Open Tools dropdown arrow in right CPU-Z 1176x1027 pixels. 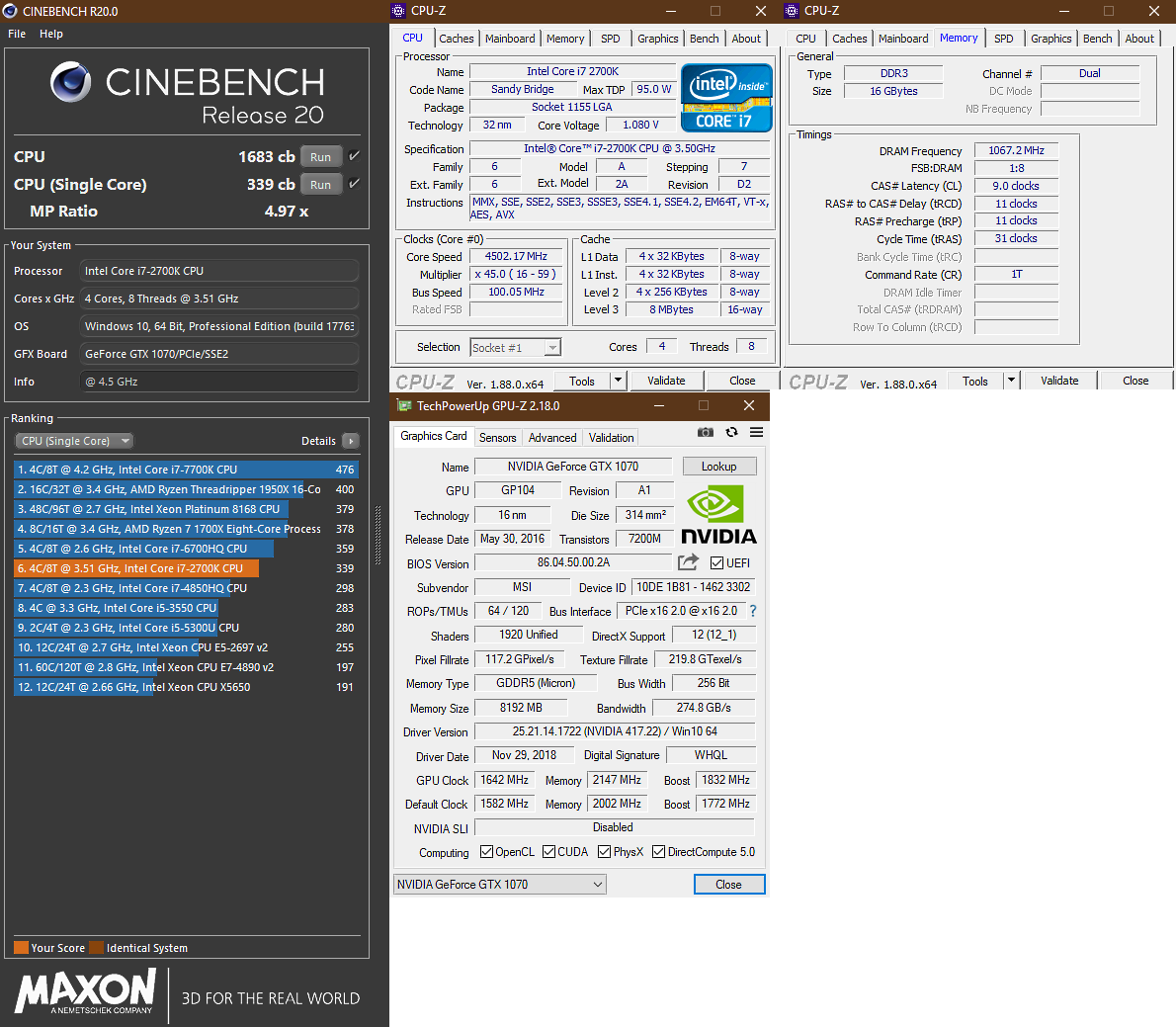pos(1011,381)
